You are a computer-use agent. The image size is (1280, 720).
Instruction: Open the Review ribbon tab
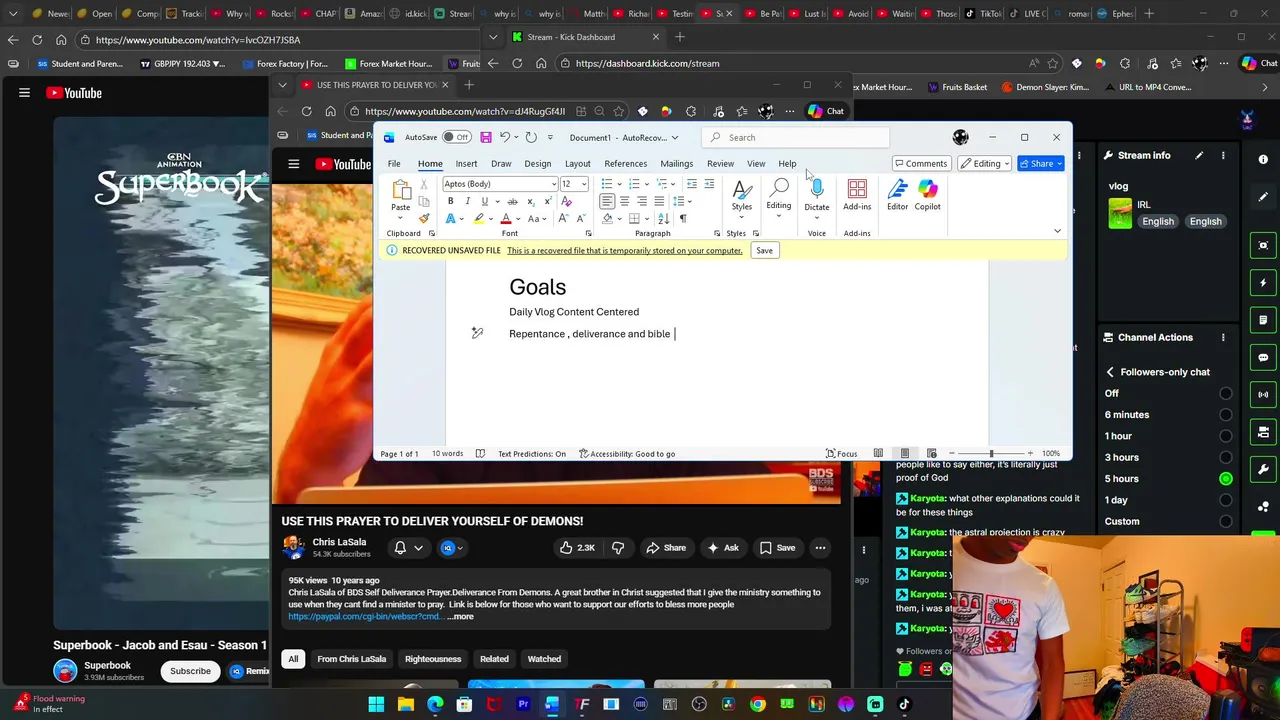click(x=720, y=164)
